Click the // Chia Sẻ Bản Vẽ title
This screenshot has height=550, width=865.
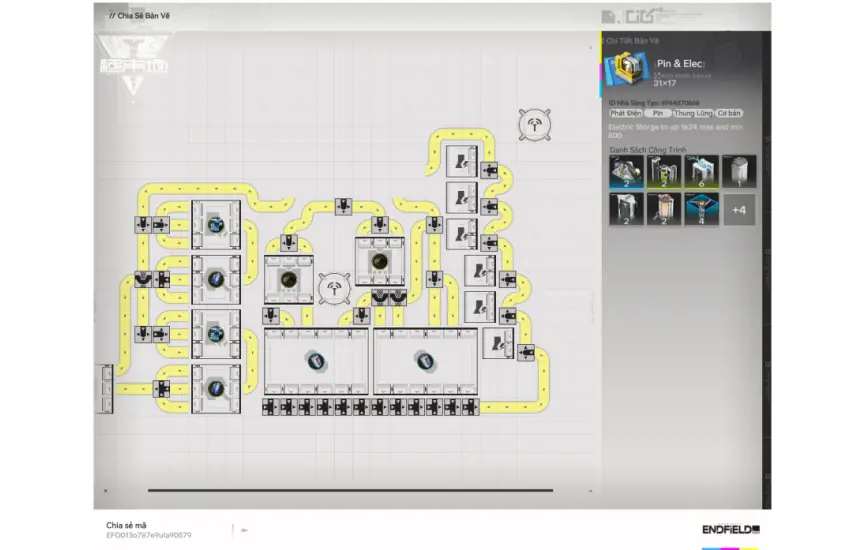[140, 15]
